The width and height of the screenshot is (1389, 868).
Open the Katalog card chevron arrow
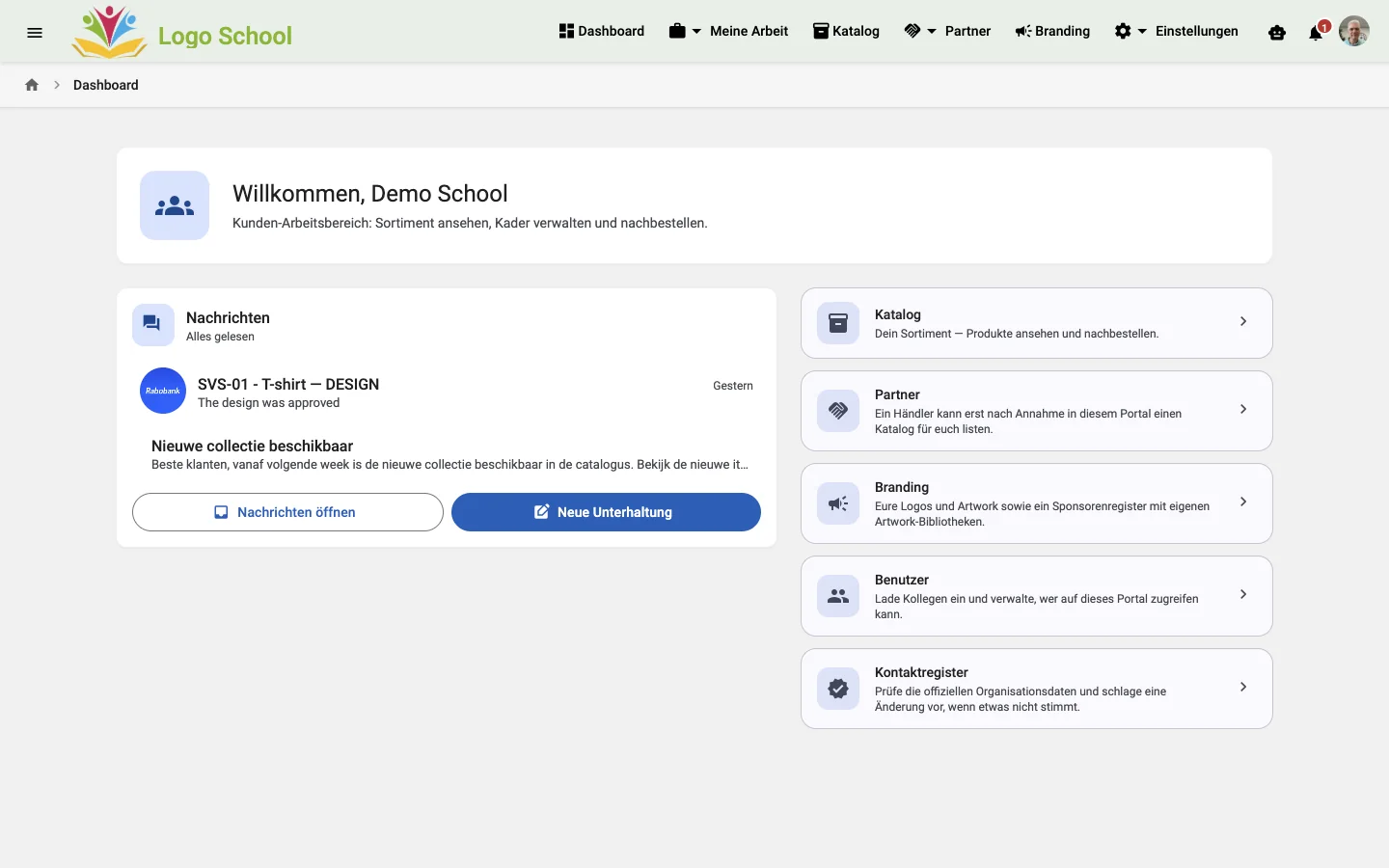click(x=1243, y=321)
